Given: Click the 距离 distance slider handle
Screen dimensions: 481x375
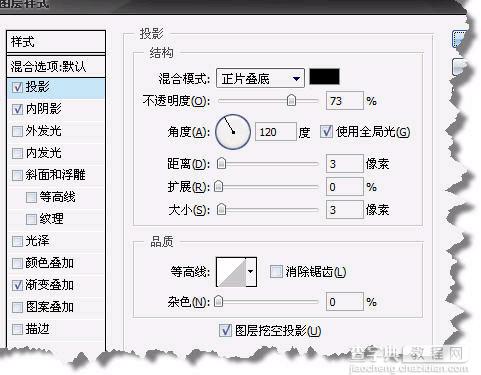Looking at the screenshot, I should click(221, 163).
